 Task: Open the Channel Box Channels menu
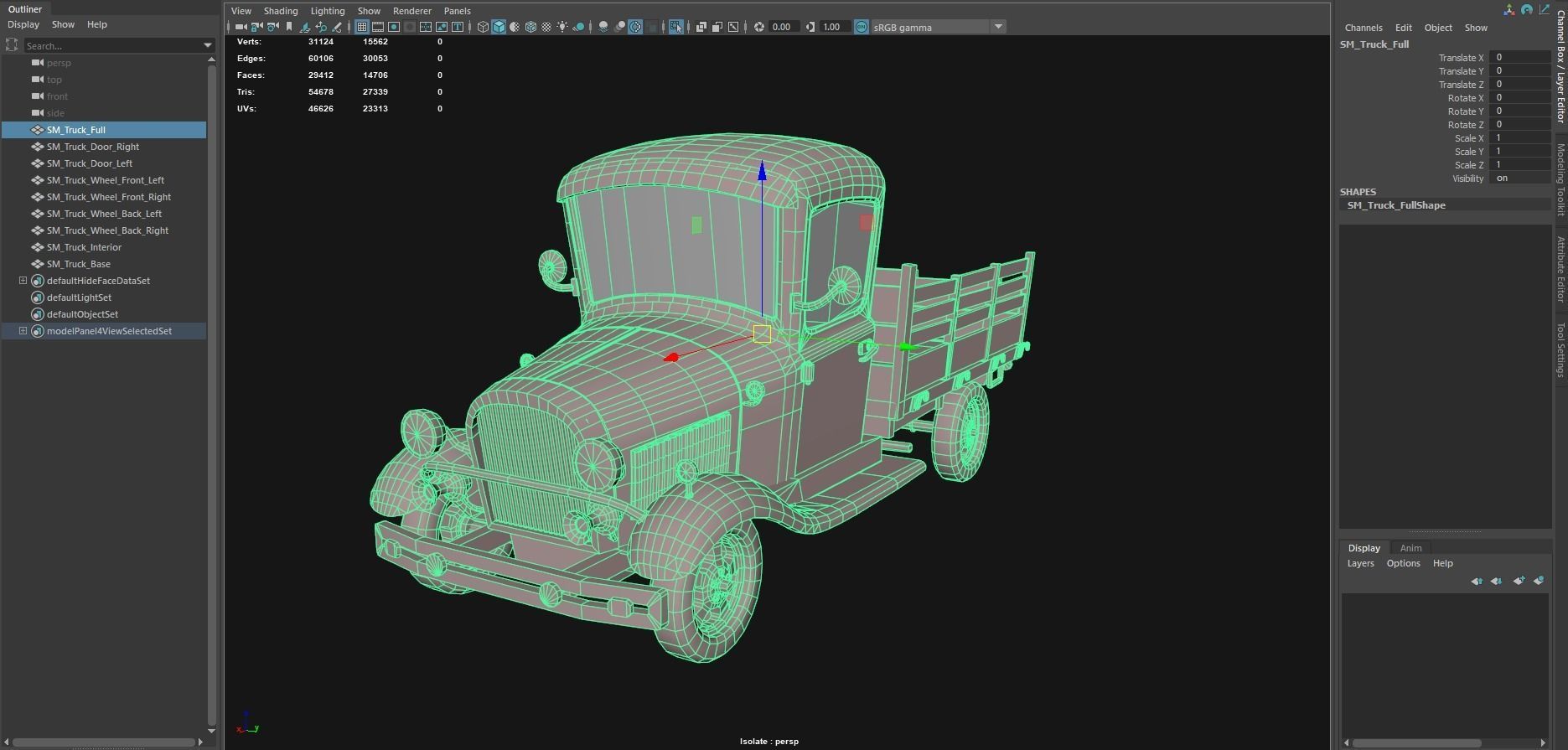pos(1364,28)
